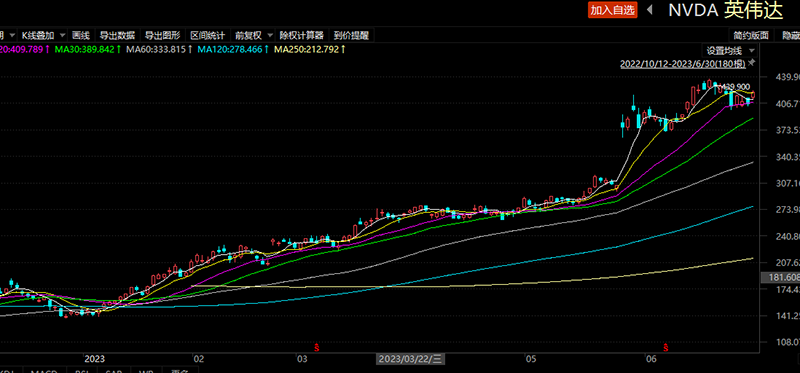
Task: Expand the K线叠加 dropdown arrow
Action: [62, 35]
